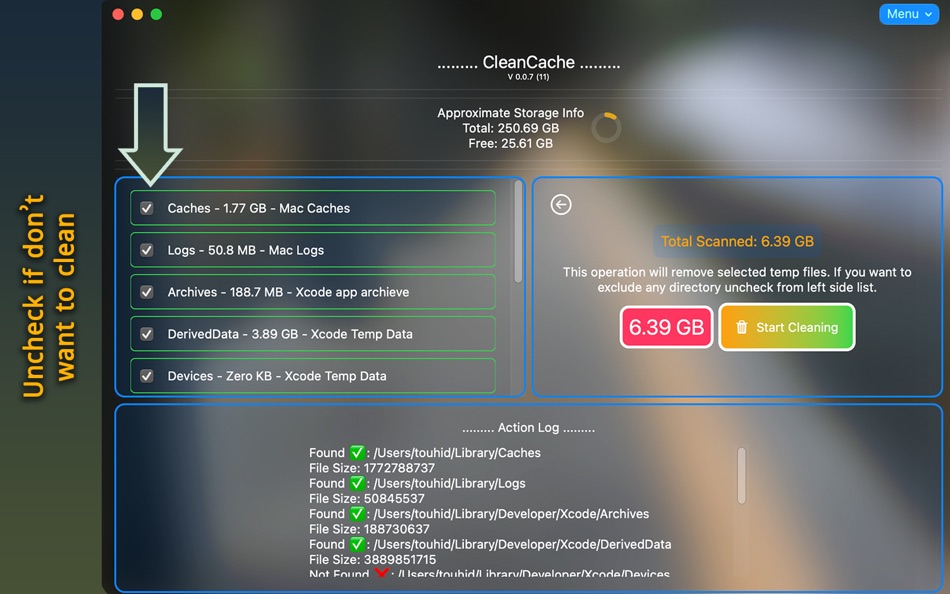Screen dimensions: 950x594
Task: Open the Menu dropdown
Action: point(908,14)
